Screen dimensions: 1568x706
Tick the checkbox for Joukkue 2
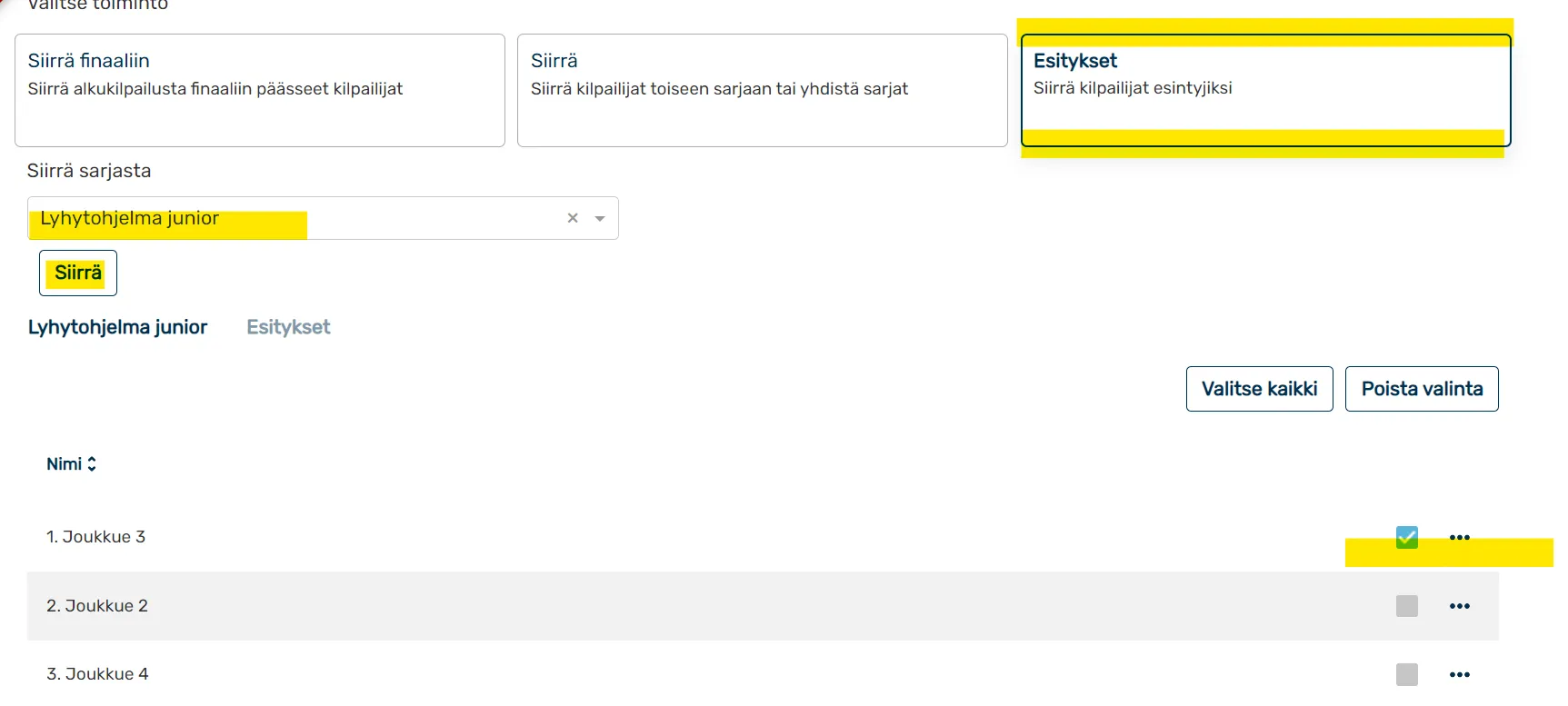1406,606
